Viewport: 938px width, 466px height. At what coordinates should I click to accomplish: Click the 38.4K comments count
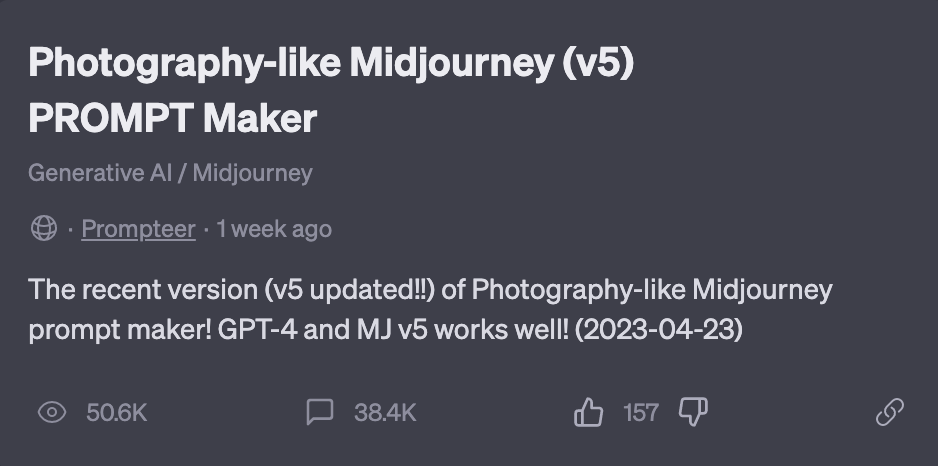(384, 412)
